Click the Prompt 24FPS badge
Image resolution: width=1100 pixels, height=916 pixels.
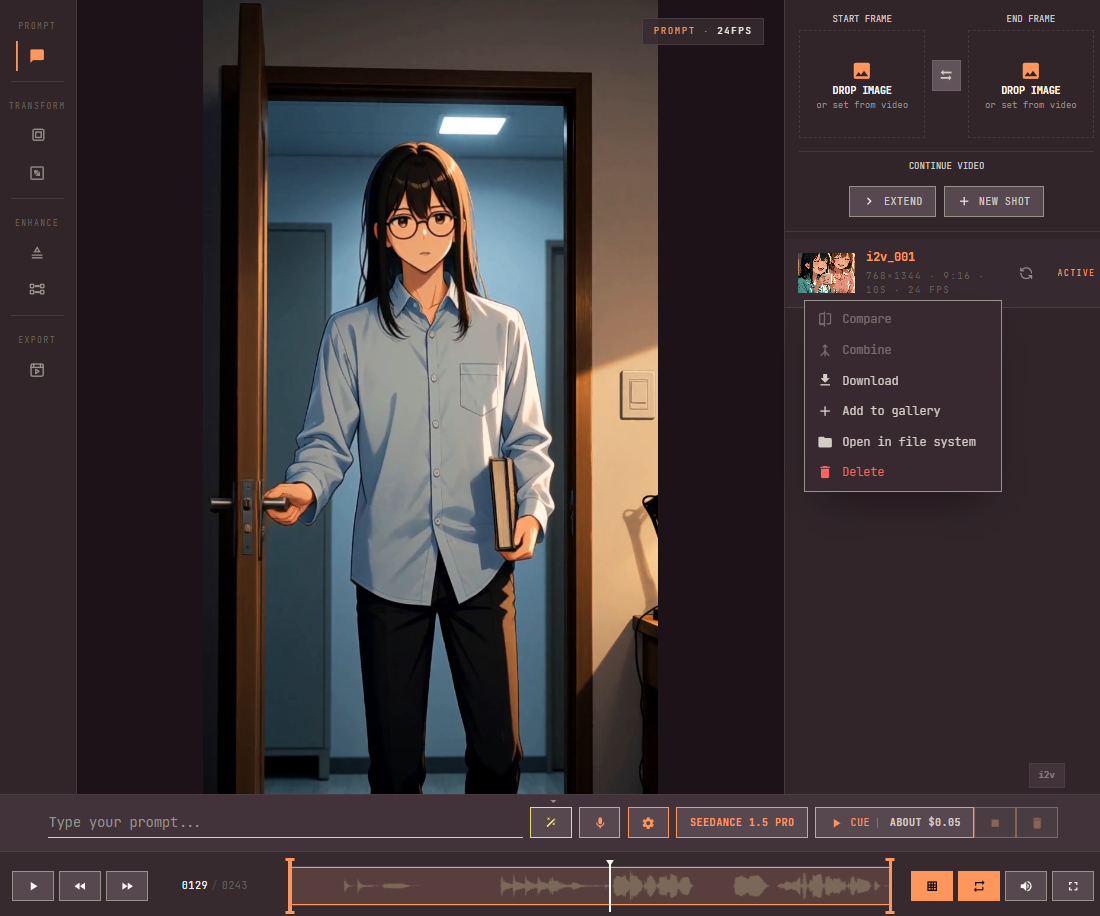coord(702,31)
